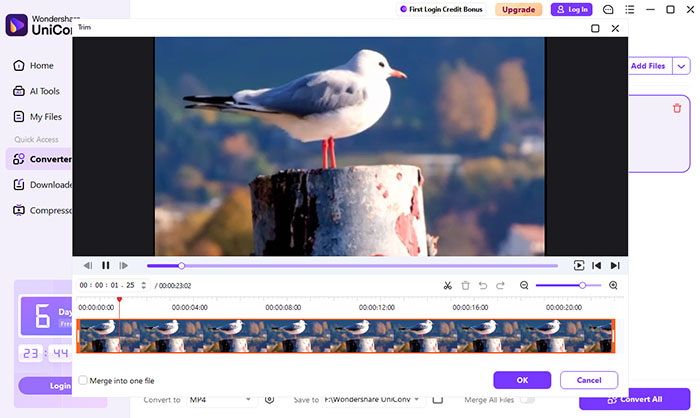Check Merge into one file
The width and height of the screenshot is (700, 418).
[x=83, y=380]
